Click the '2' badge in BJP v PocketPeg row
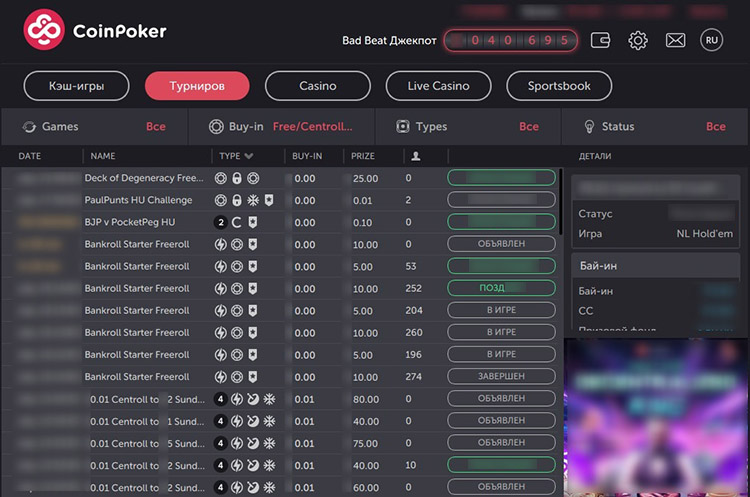The image size is (750, 497). tap(221, 222)
